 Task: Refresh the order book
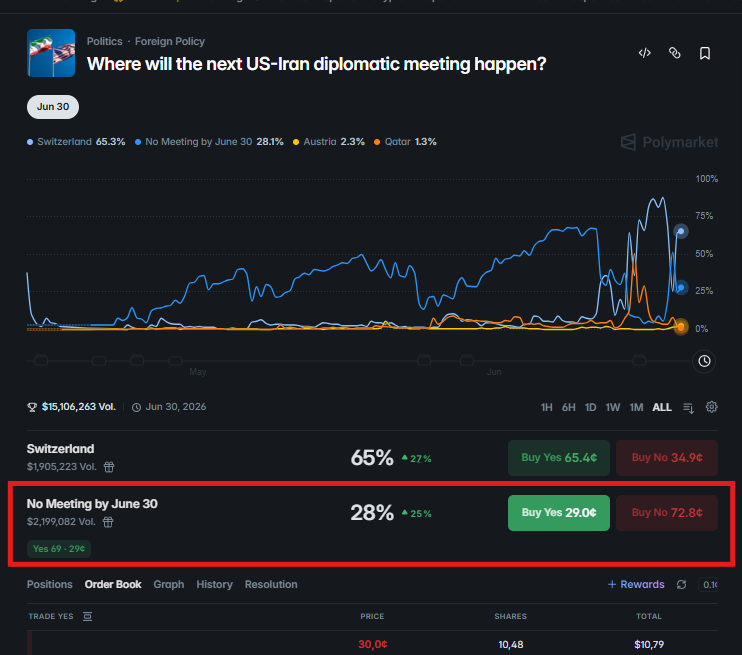[681, 584]
